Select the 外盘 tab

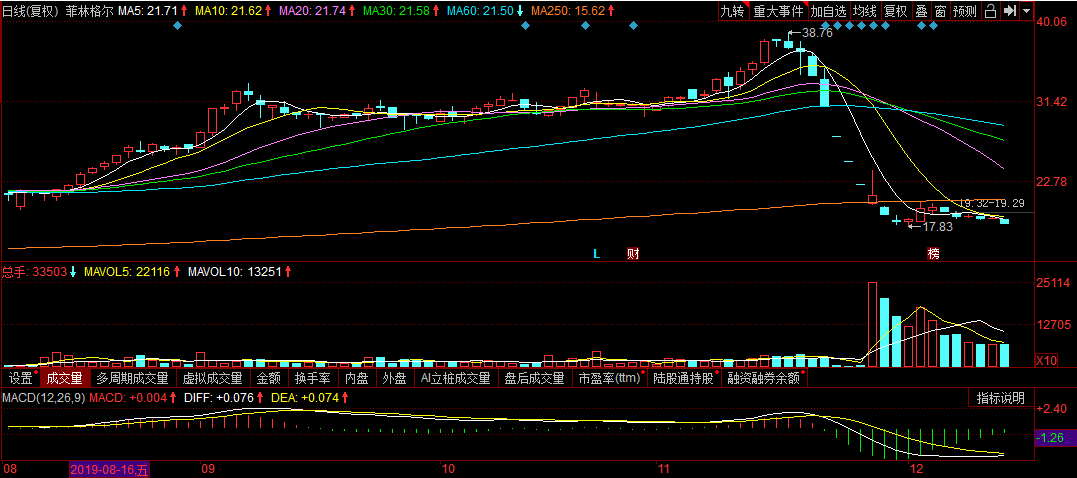(394, 378)
